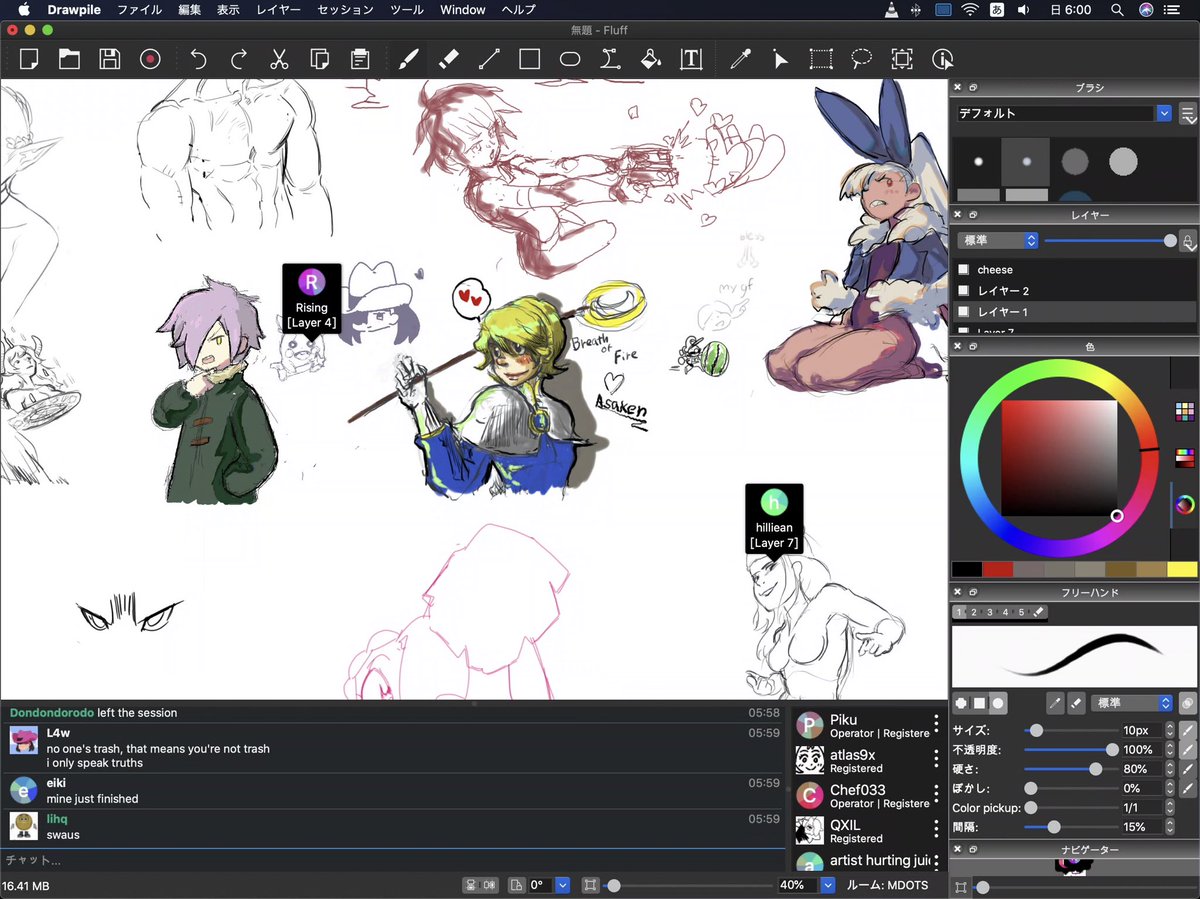This screenshot has height=899, width=1200.
Task: Open atlas9x's user options menu
Action: click(x=936, y=760)
